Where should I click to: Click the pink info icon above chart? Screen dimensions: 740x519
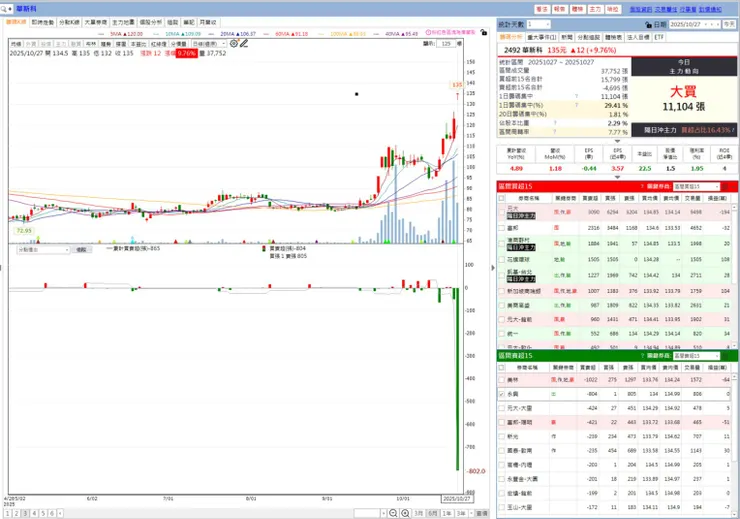tap(428, 33)
